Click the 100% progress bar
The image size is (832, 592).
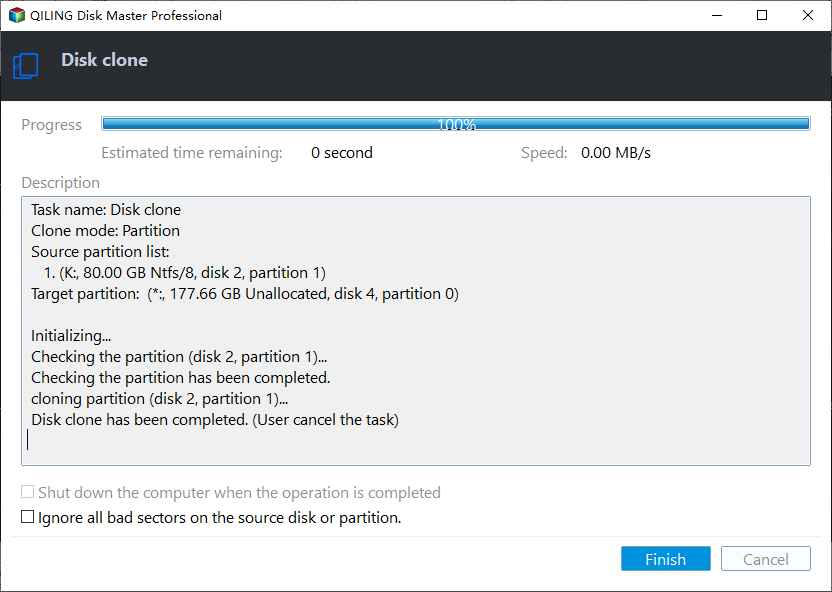(456, 124)
